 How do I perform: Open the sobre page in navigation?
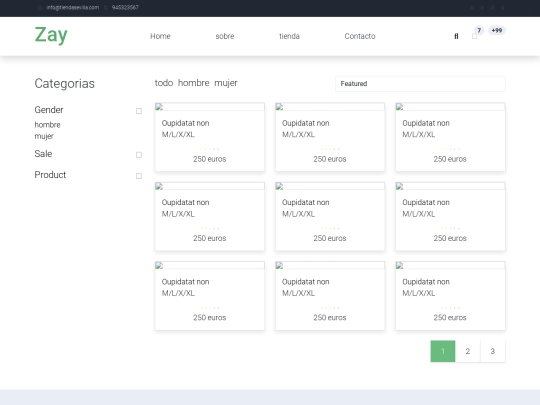(x=225, y=36)
